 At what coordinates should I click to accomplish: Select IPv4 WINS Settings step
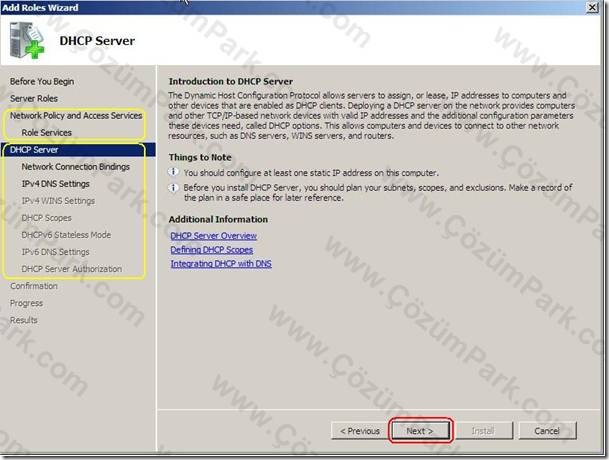tap(58, 201)
